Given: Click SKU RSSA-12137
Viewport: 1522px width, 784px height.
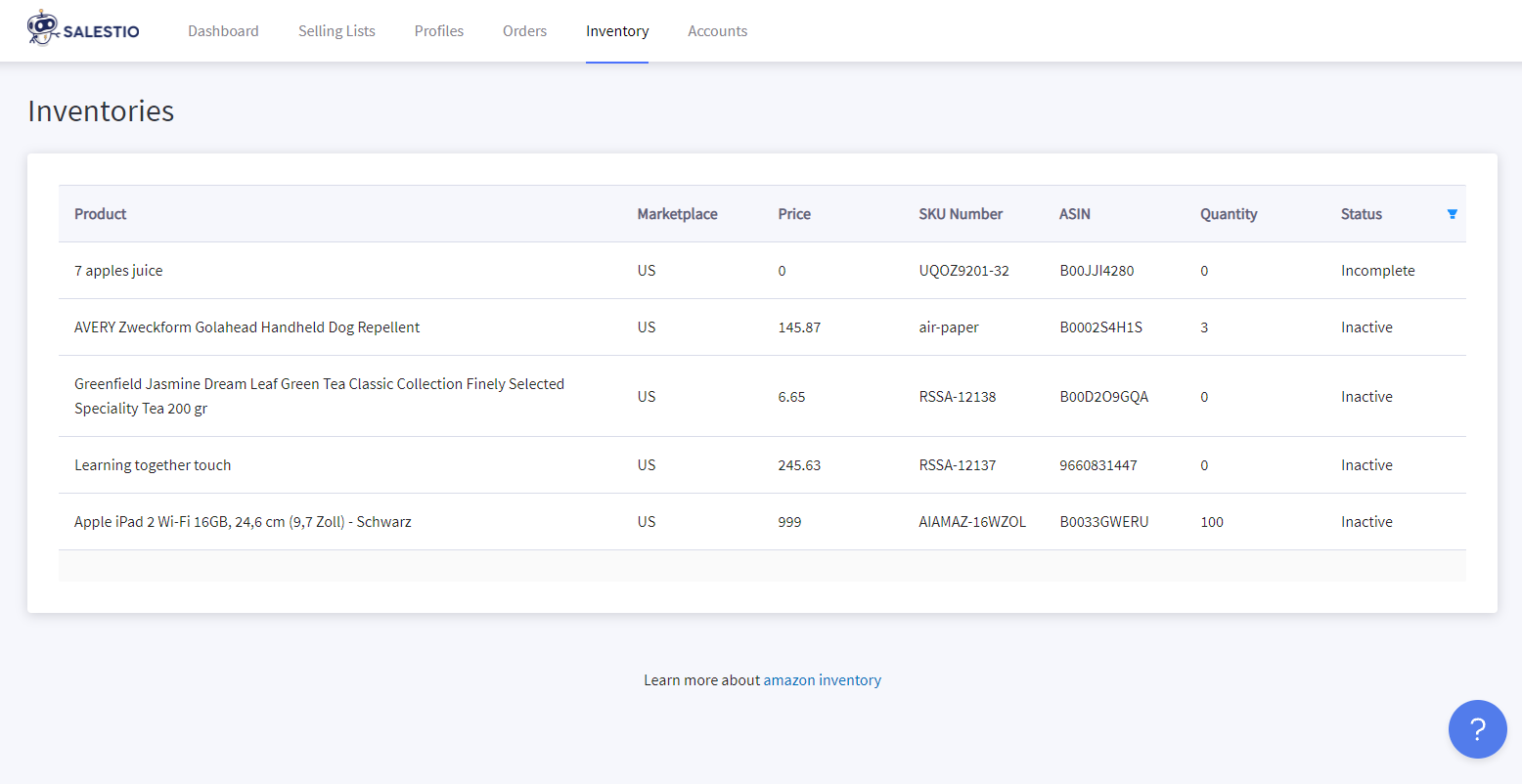Looking at the screenshot, I should 958,465.
